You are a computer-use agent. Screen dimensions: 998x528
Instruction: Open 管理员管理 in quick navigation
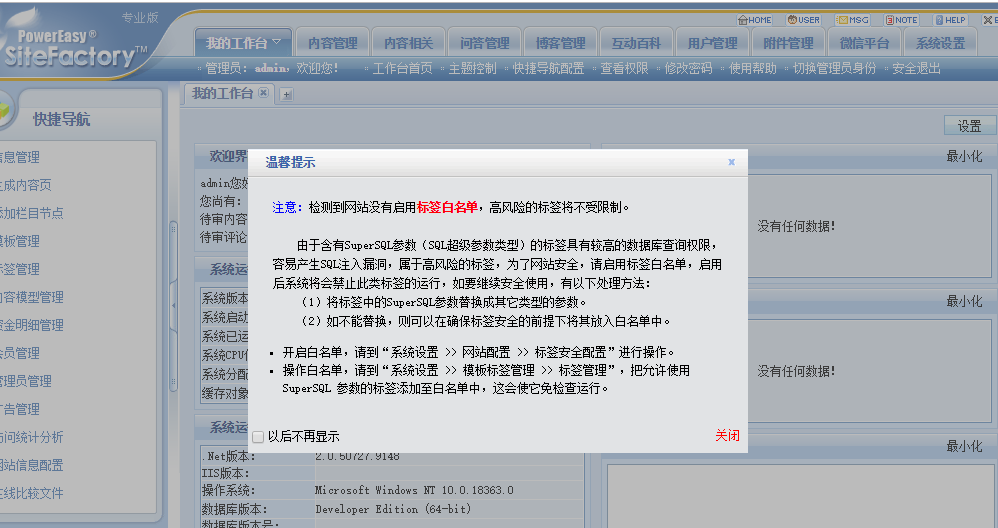click(26, 381)
